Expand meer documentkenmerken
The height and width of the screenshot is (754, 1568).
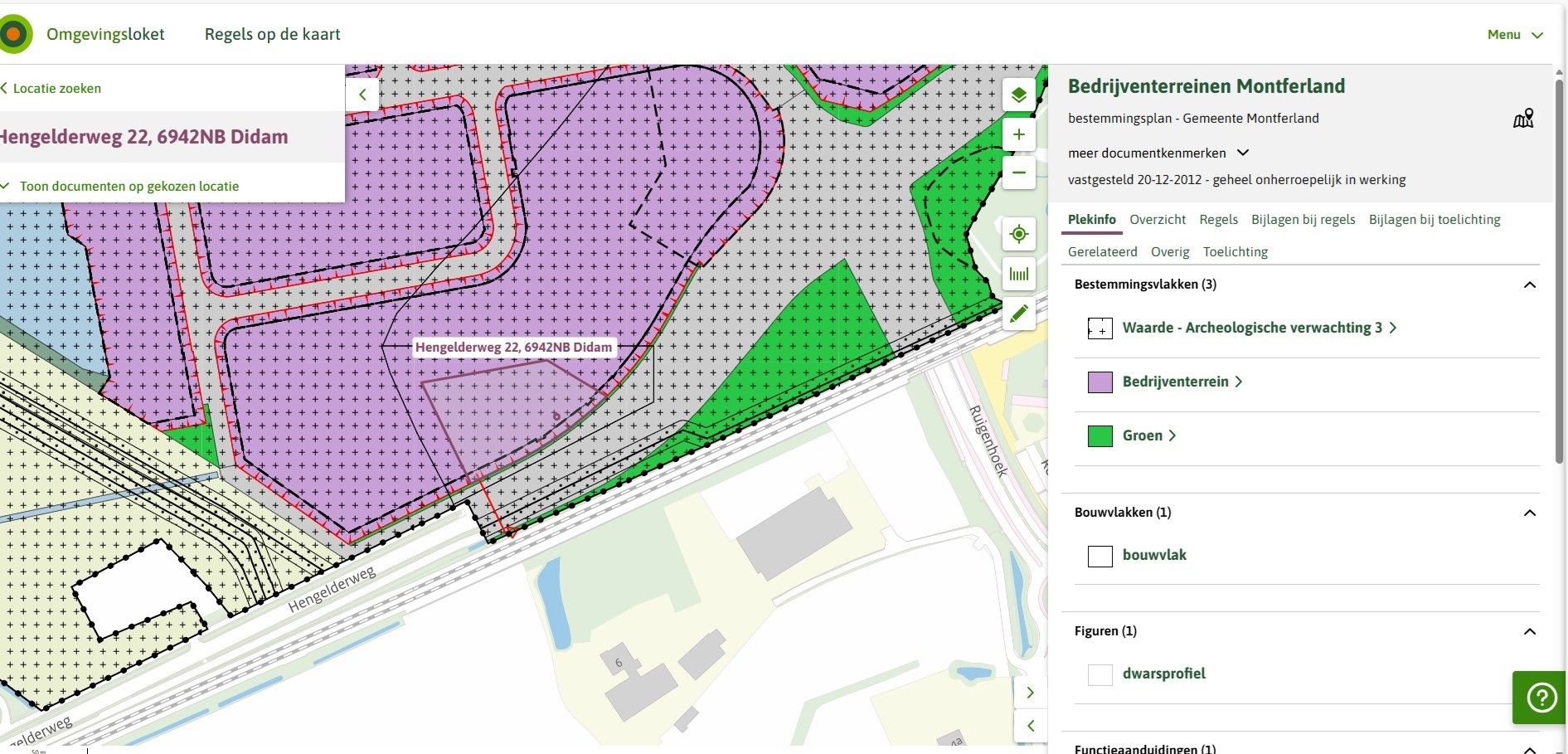pos(1158,153)
